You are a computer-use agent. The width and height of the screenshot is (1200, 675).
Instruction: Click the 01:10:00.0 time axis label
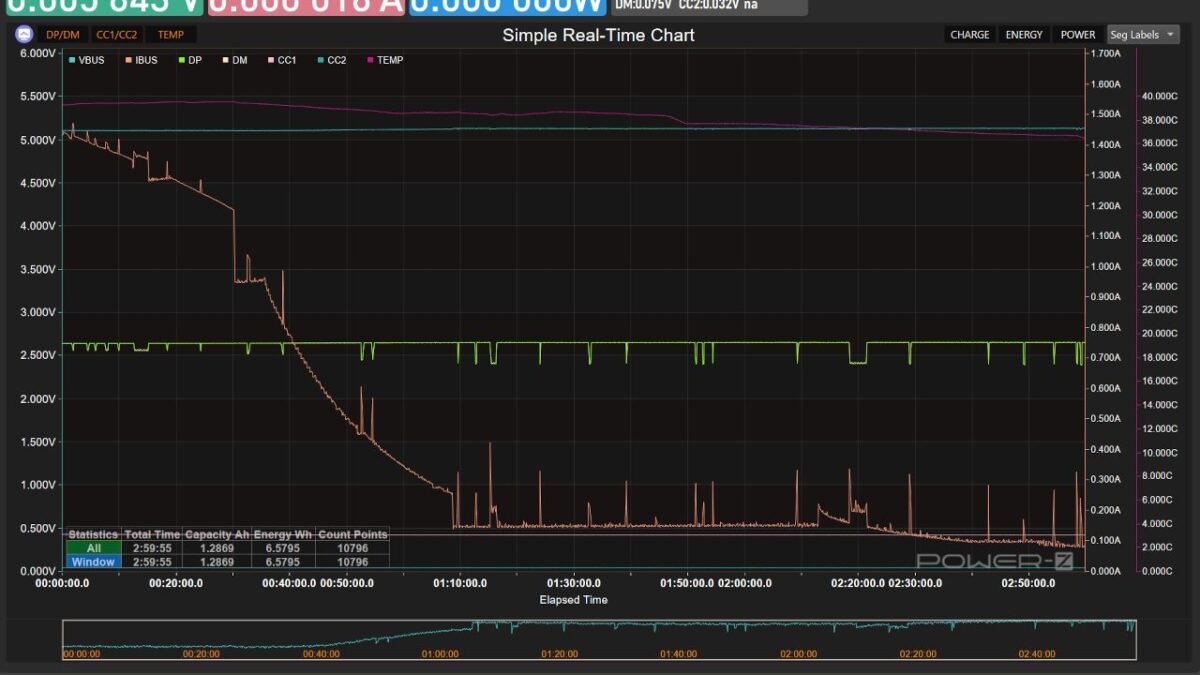click(460, 583)
